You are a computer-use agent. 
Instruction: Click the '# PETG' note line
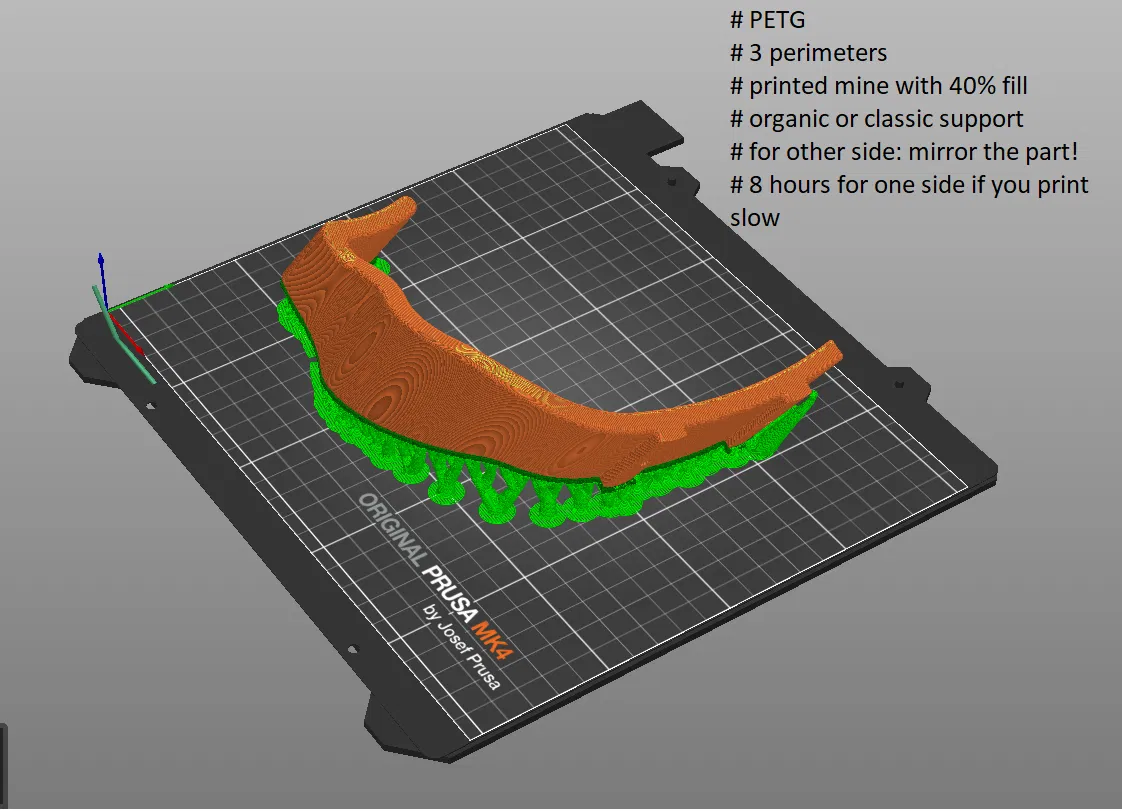click(767, 20)
